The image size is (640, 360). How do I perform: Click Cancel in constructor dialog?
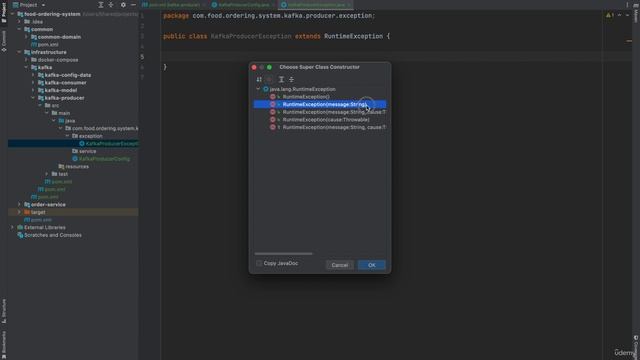click(x=340, y=265)
